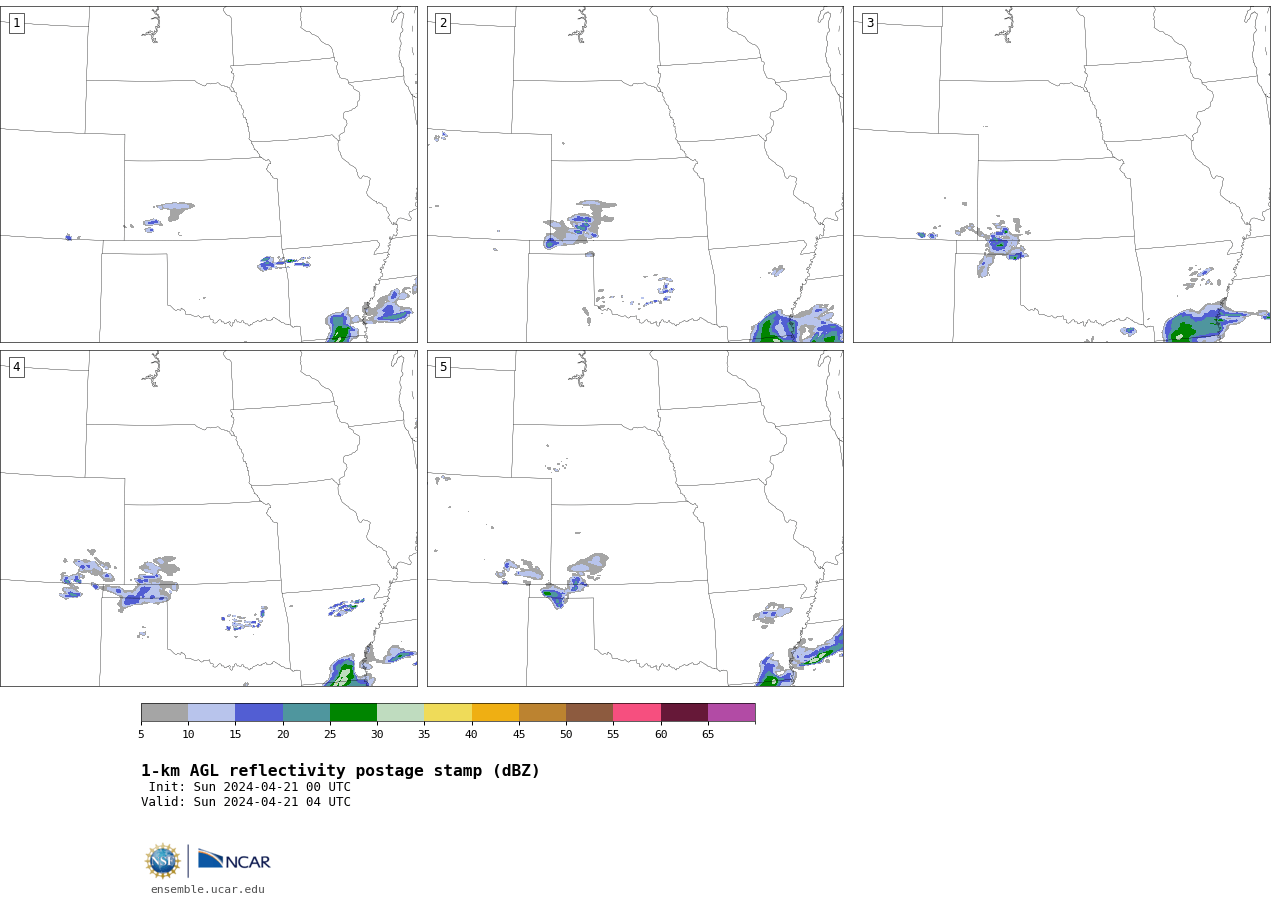Click the panel number label 1
This screenshot has height=901, width=1280.
click(16, 23)
